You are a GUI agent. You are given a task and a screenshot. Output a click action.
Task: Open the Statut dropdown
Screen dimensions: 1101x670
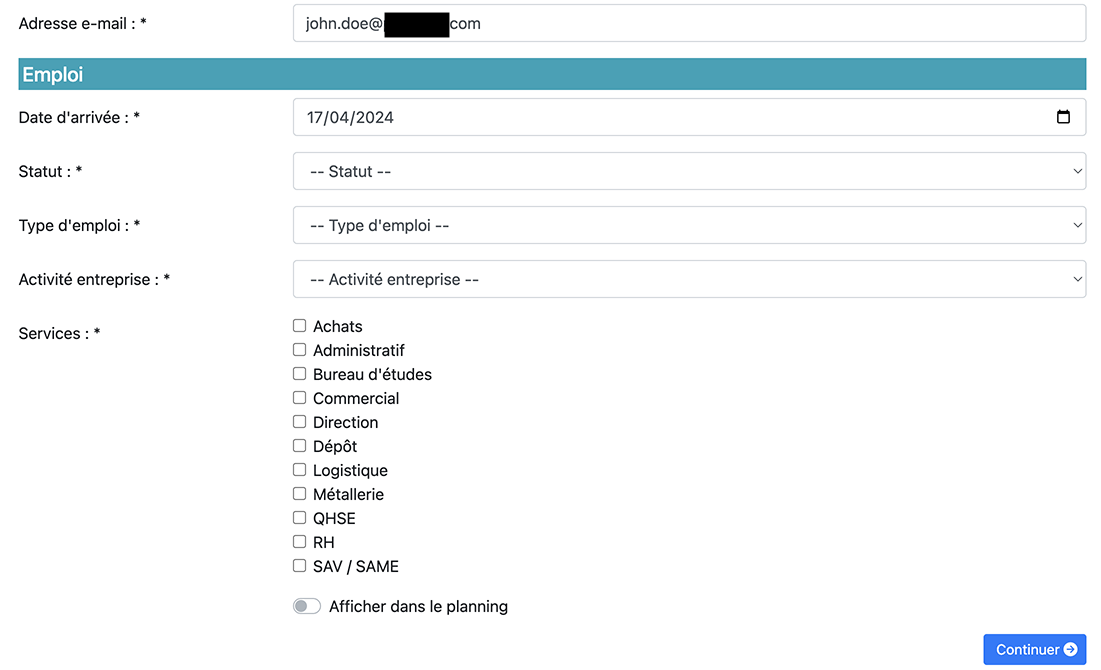pos(688,171)
